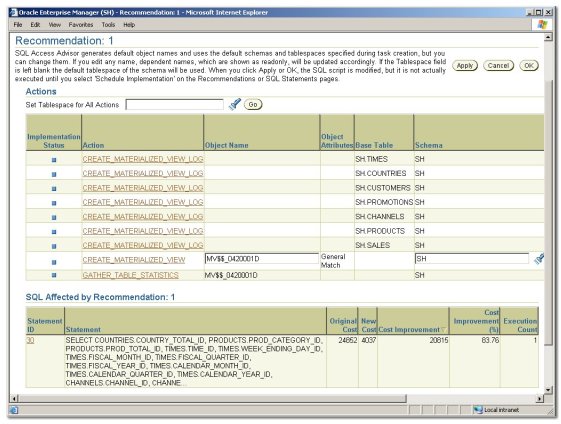Open Statement ID 30 link
This screenshot has width=561, height=424.
[30, 340]
